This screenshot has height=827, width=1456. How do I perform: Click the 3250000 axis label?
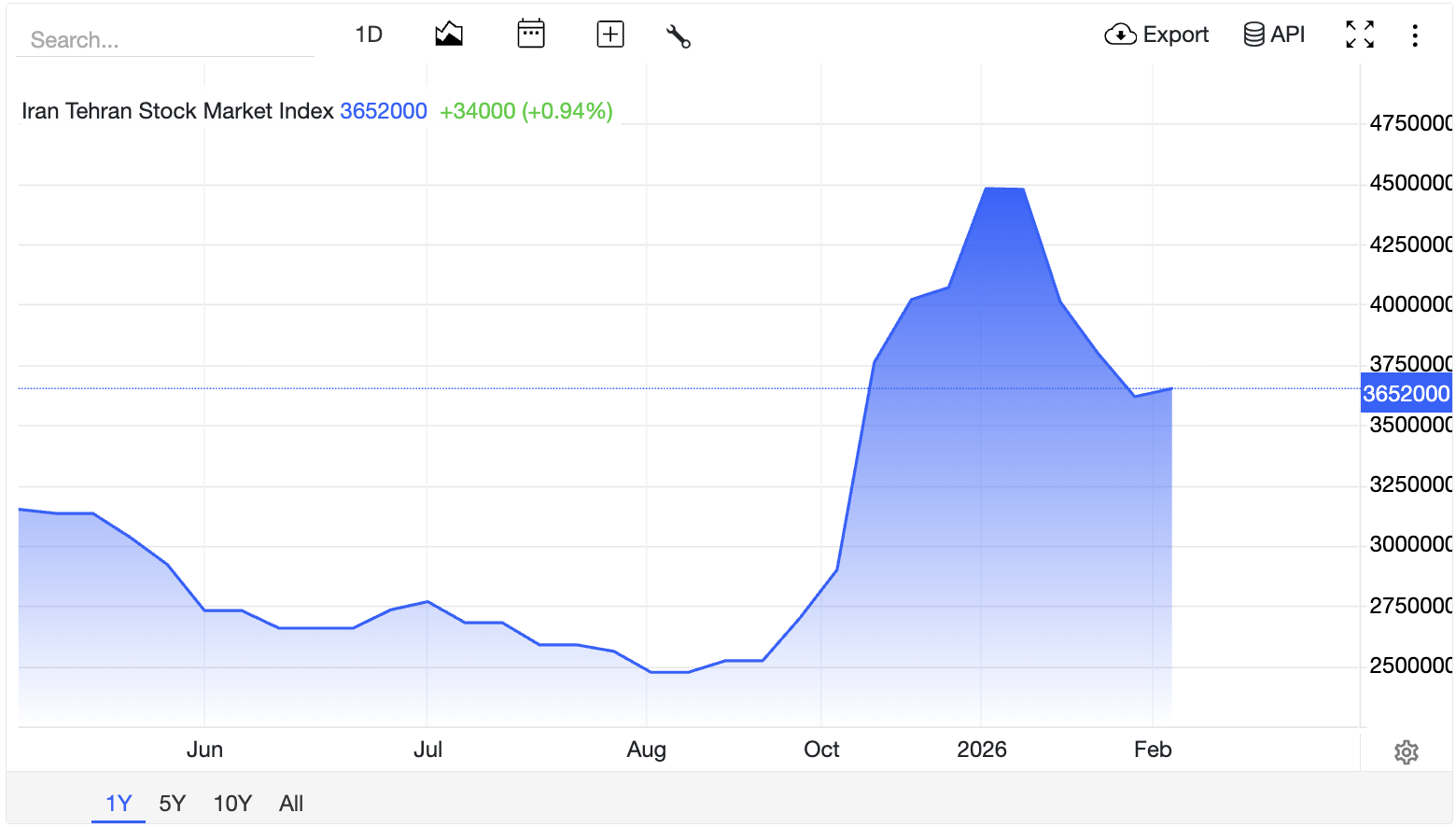(x=1410, y=484)
